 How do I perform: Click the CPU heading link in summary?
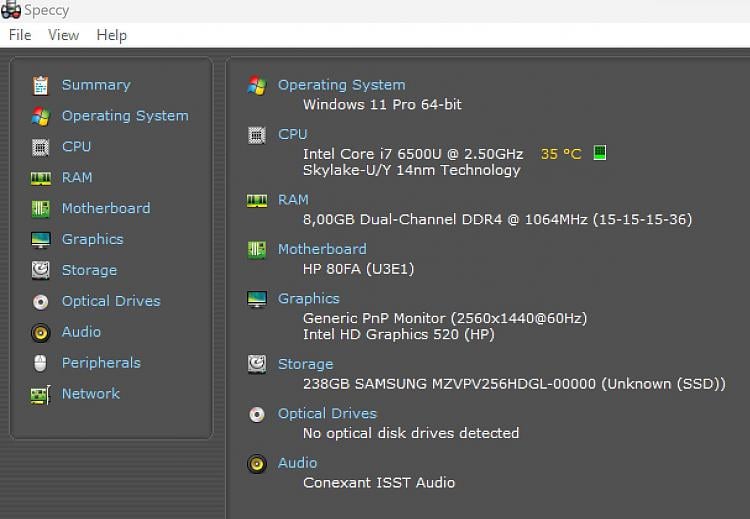(x=293, y=134)
